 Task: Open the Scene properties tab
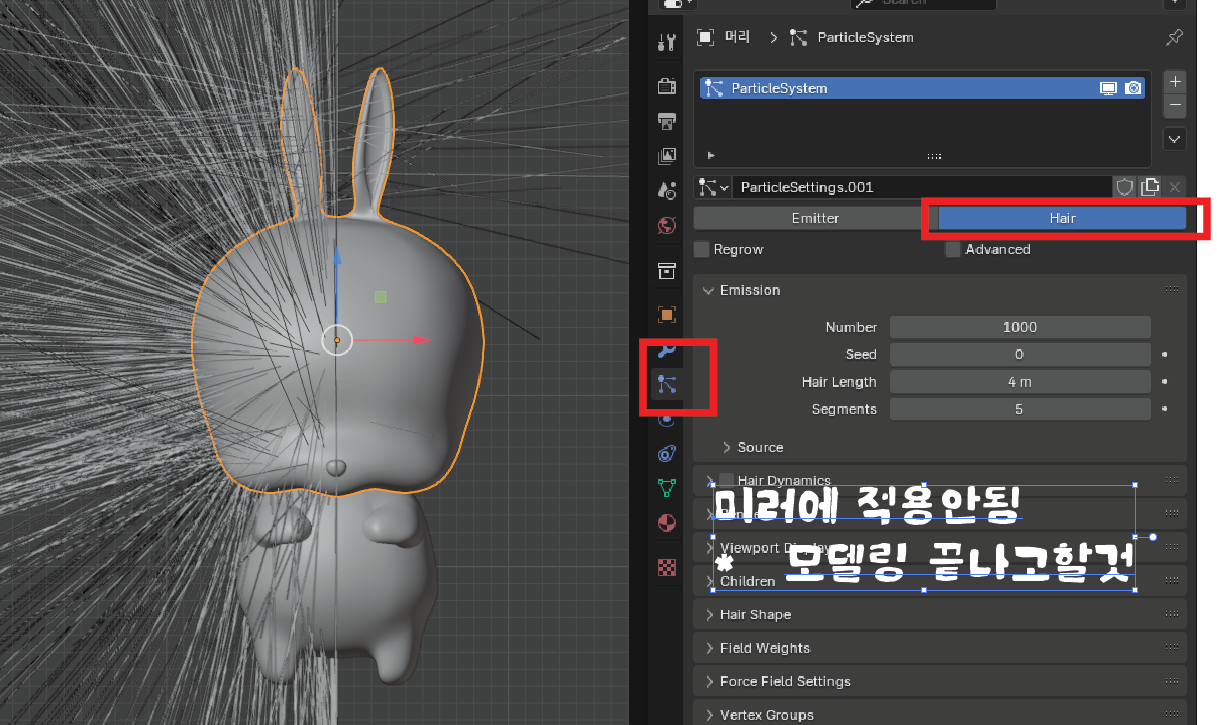[x=667, y=190]
